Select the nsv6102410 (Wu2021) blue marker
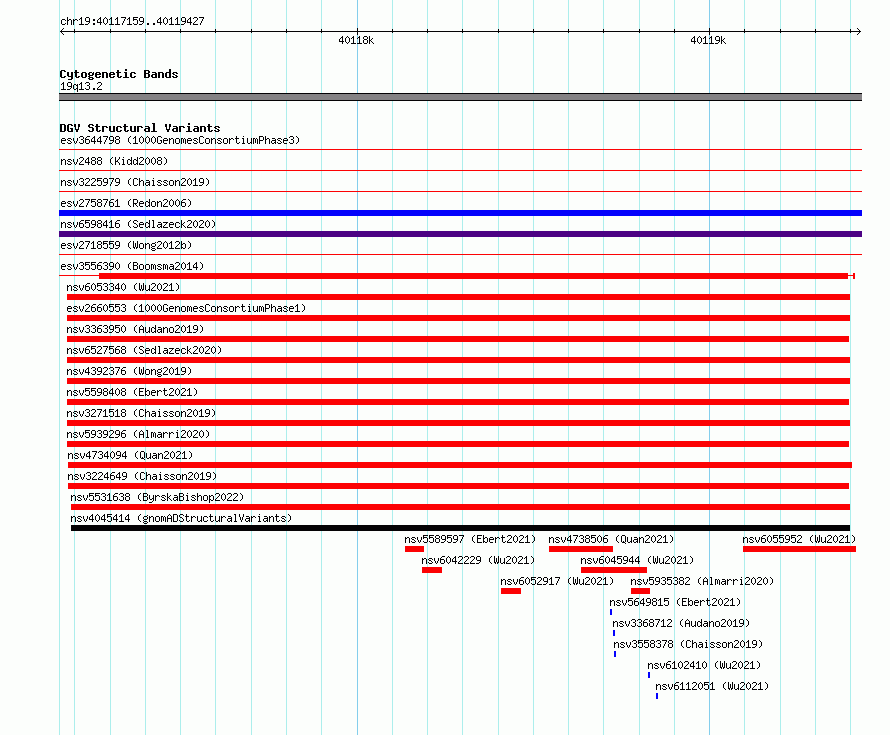This screenshot has height=735, width=890. coord(649,675)
